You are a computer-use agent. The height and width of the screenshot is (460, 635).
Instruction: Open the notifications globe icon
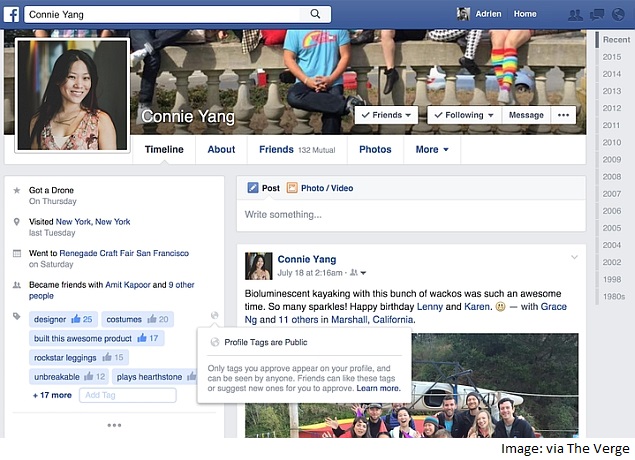pos(618,15)
